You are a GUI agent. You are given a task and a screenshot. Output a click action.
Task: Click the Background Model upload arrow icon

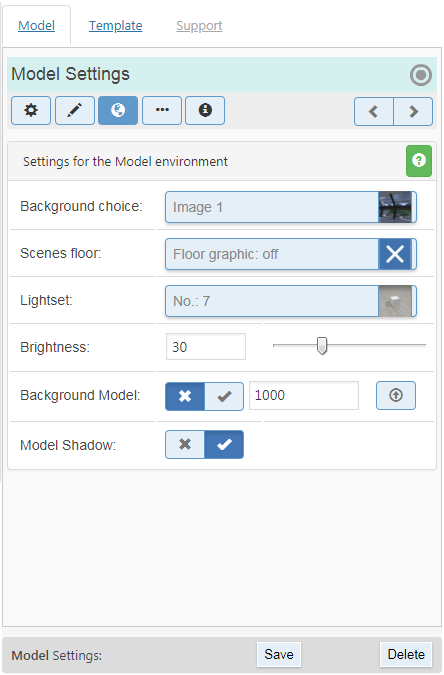click(x=396, y=395)
